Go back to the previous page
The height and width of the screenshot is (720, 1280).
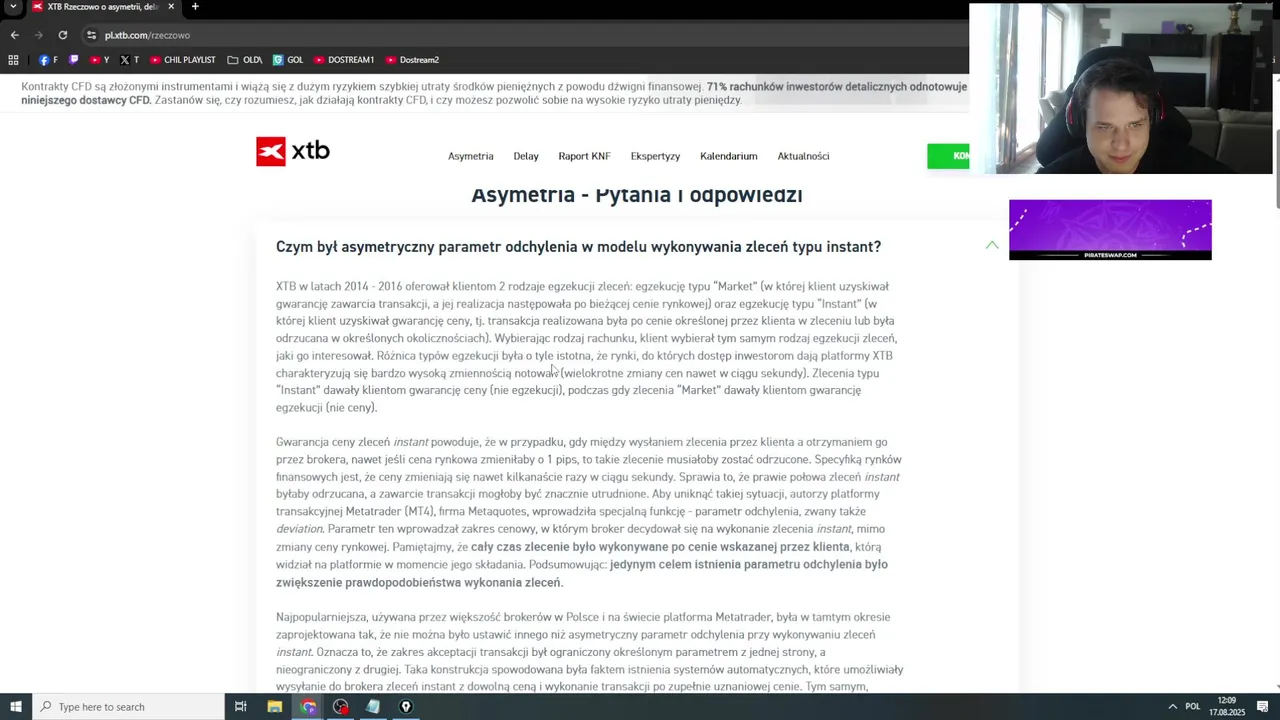(x=14, y=35)
